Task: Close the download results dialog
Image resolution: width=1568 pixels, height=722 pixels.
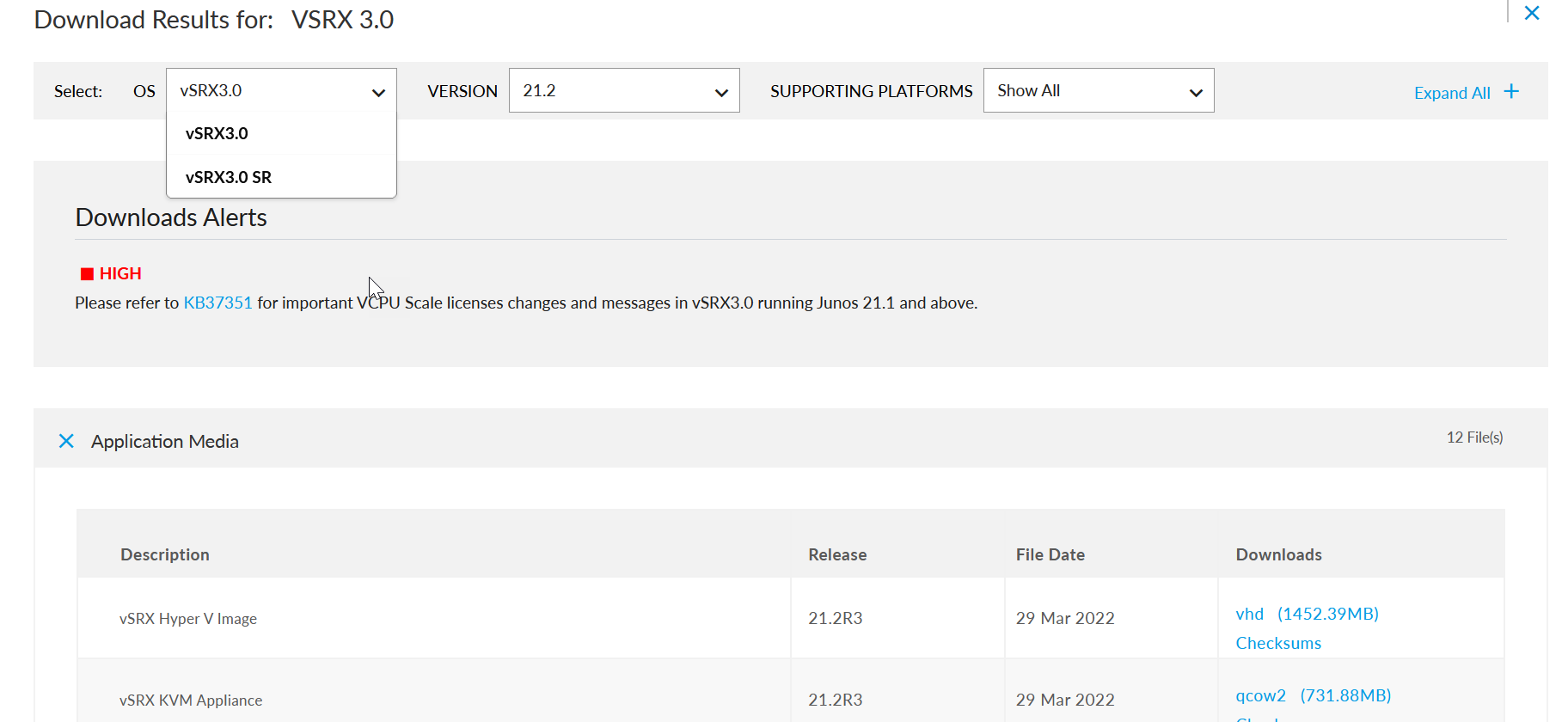Action: (1531, 13)
